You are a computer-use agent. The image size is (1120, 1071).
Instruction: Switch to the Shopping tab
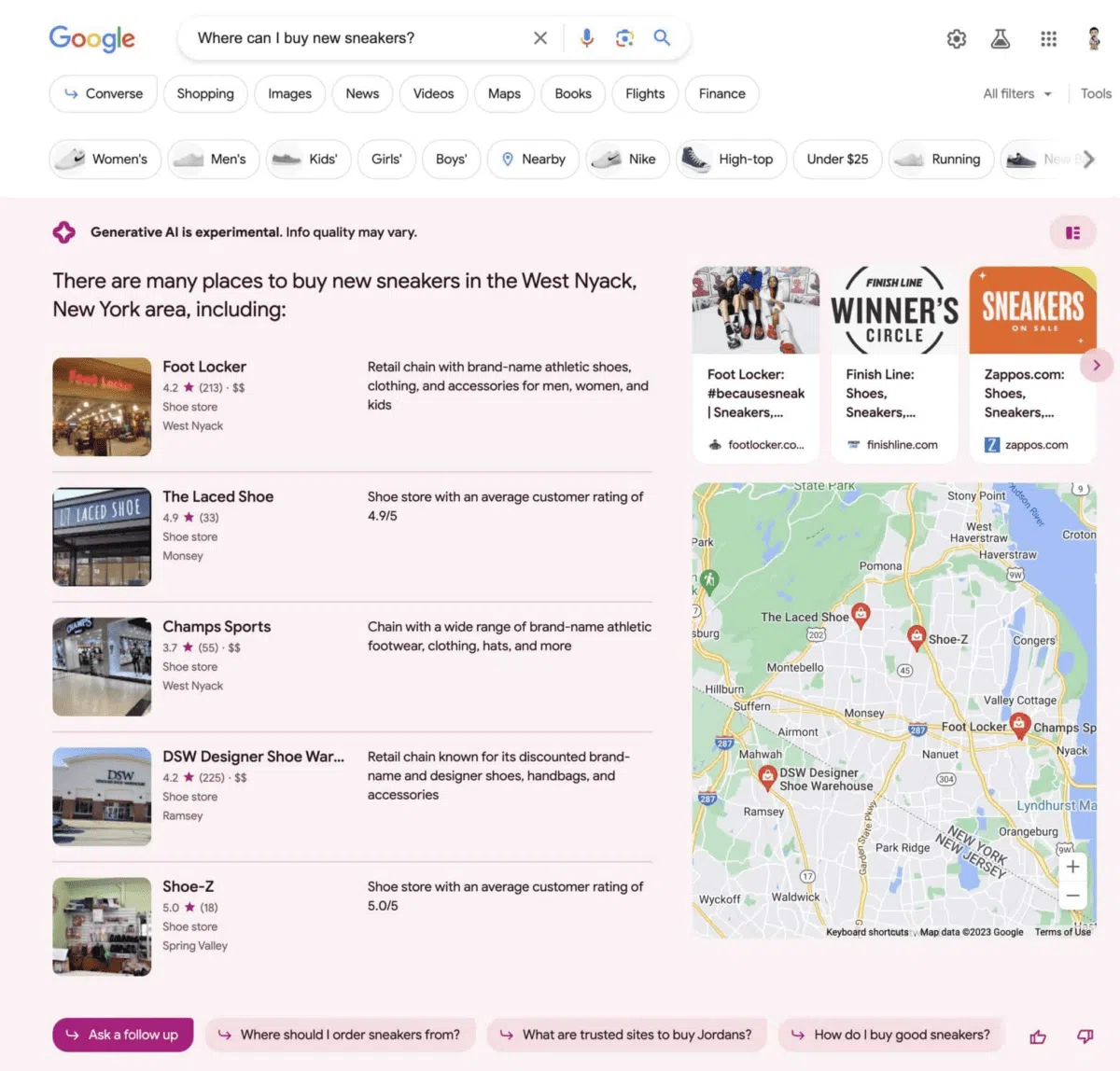(x=205, y=93)
